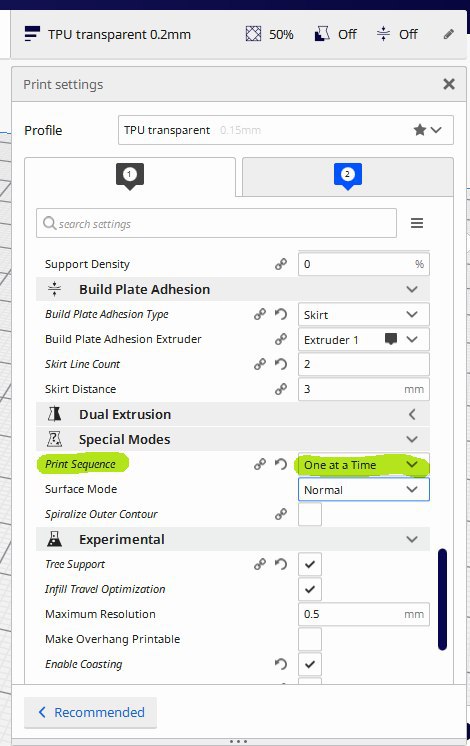Click link icon for Build Plate Adhesion Extruder
The width and height of the screenshot is (470, 746).
point(281,339)
